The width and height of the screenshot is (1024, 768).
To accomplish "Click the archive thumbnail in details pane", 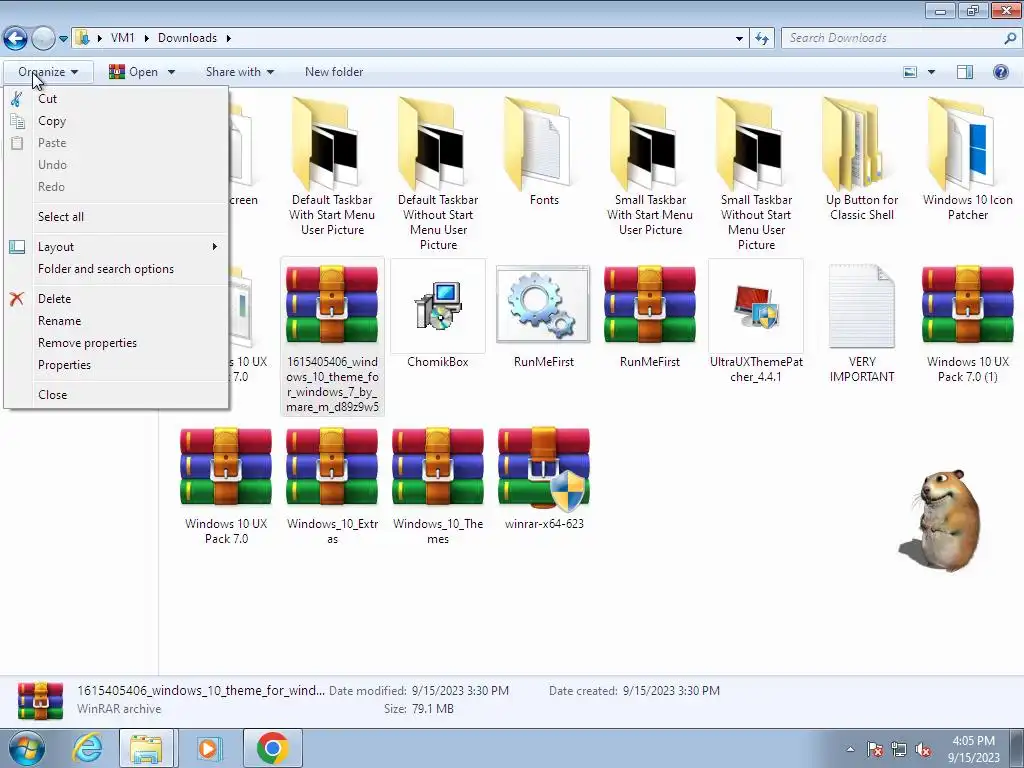I will point(40,700).
